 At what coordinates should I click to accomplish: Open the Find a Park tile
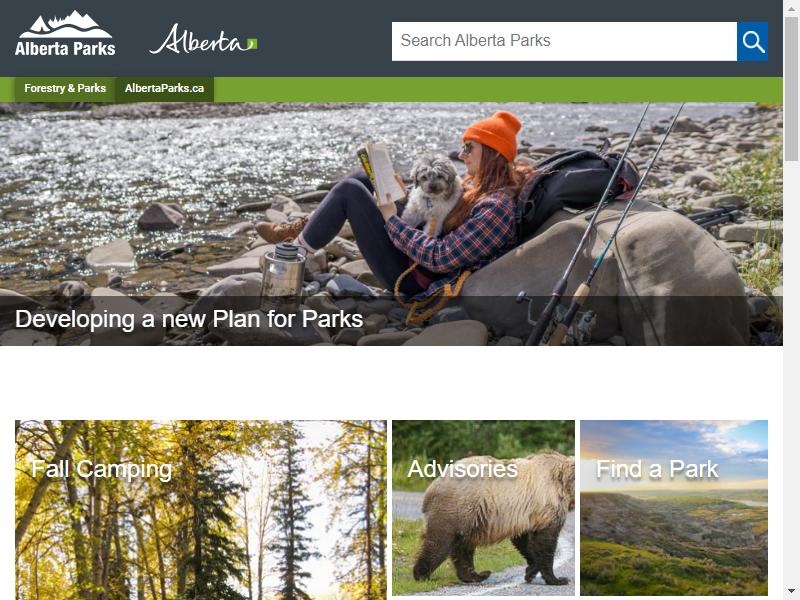click(x=673, y=508)
